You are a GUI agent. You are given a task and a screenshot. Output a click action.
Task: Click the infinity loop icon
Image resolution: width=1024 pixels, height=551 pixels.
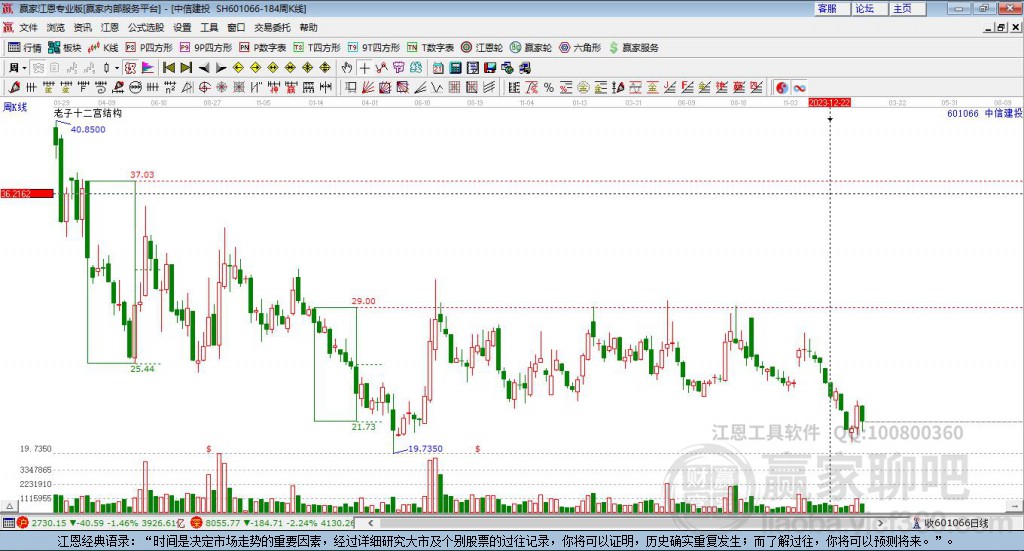coord(799,87)
